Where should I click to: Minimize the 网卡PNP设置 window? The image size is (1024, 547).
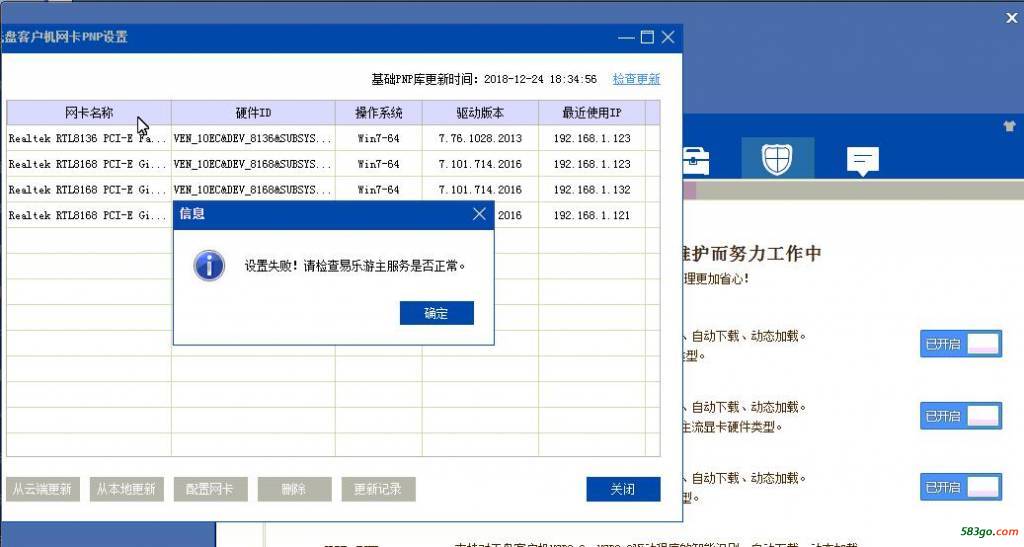click(626, 37)
